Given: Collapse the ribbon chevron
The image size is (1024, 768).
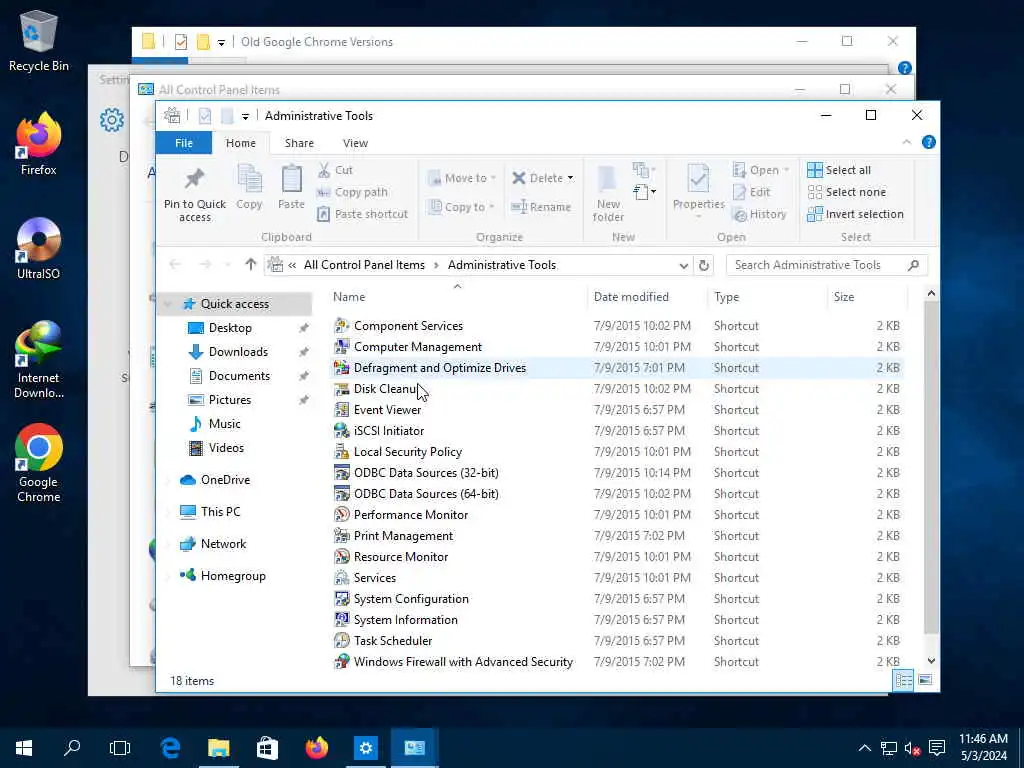Looking at the screenshot, I should [x=906, y=142].
